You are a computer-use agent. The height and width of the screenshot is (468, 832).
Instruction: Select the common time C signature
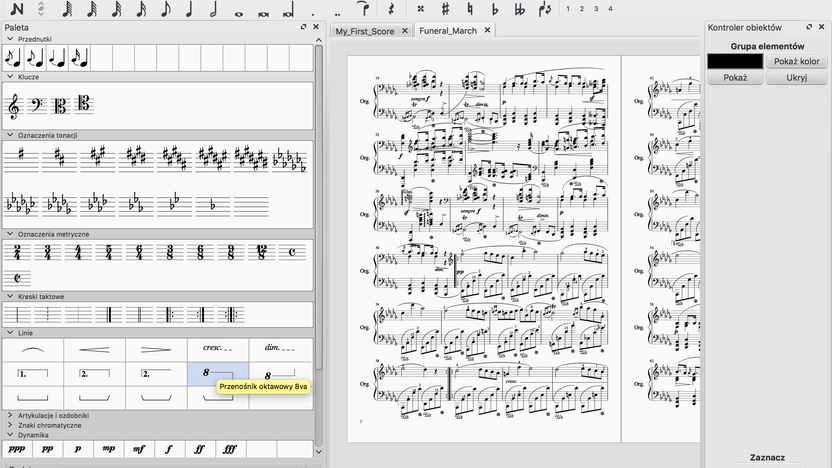click(292, 253)
